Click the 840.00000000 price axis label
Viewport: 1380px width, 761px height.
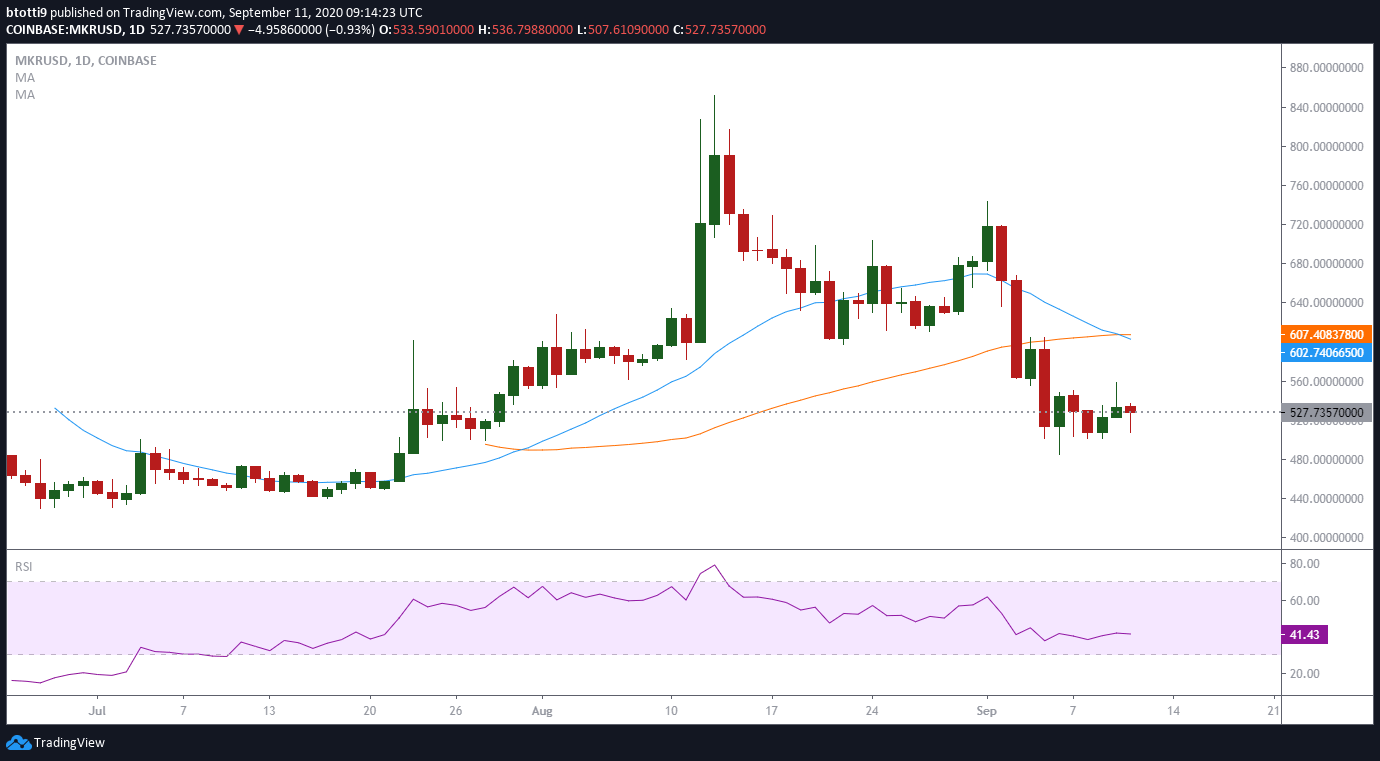click(1326, 107)
